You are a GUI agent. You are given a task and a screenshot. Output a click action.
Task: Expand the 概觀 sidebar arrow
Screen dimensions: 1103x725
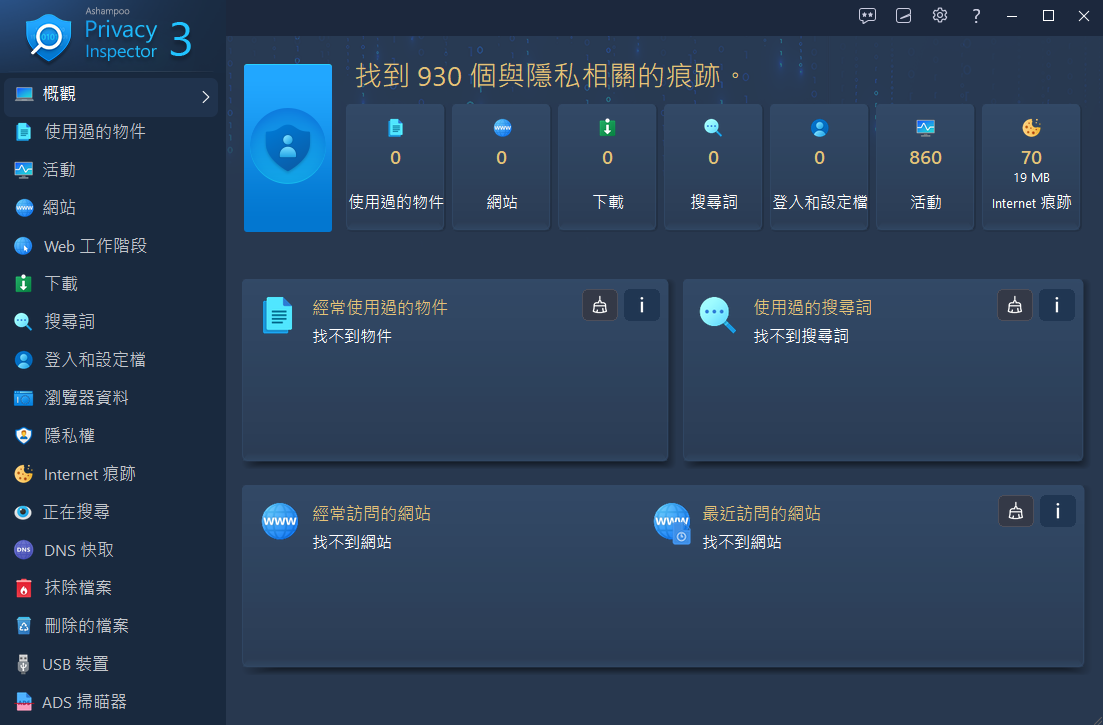click(205, 97)
